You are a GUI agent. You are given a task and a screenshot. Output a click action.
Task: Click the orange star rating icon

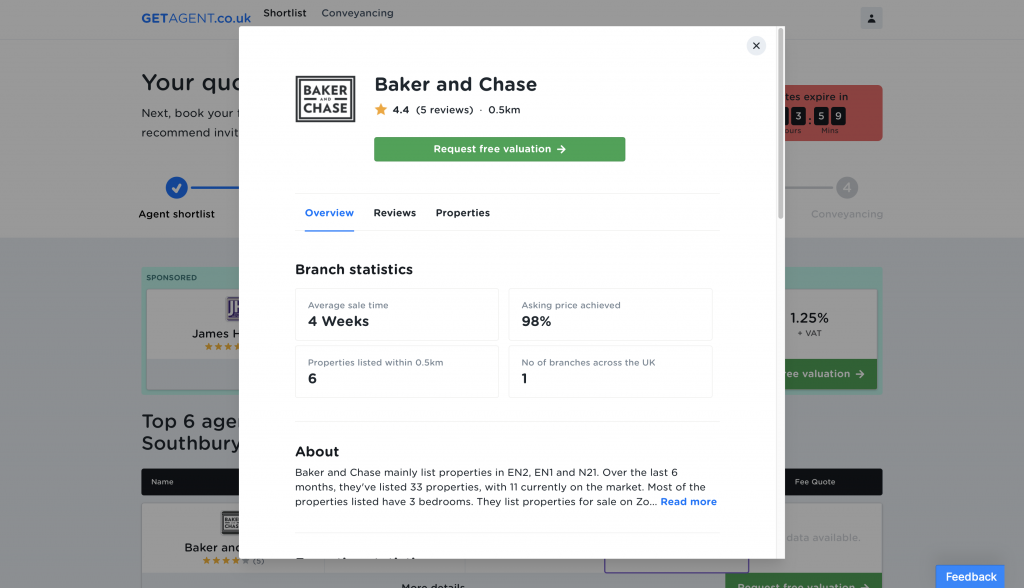[381, 110]
